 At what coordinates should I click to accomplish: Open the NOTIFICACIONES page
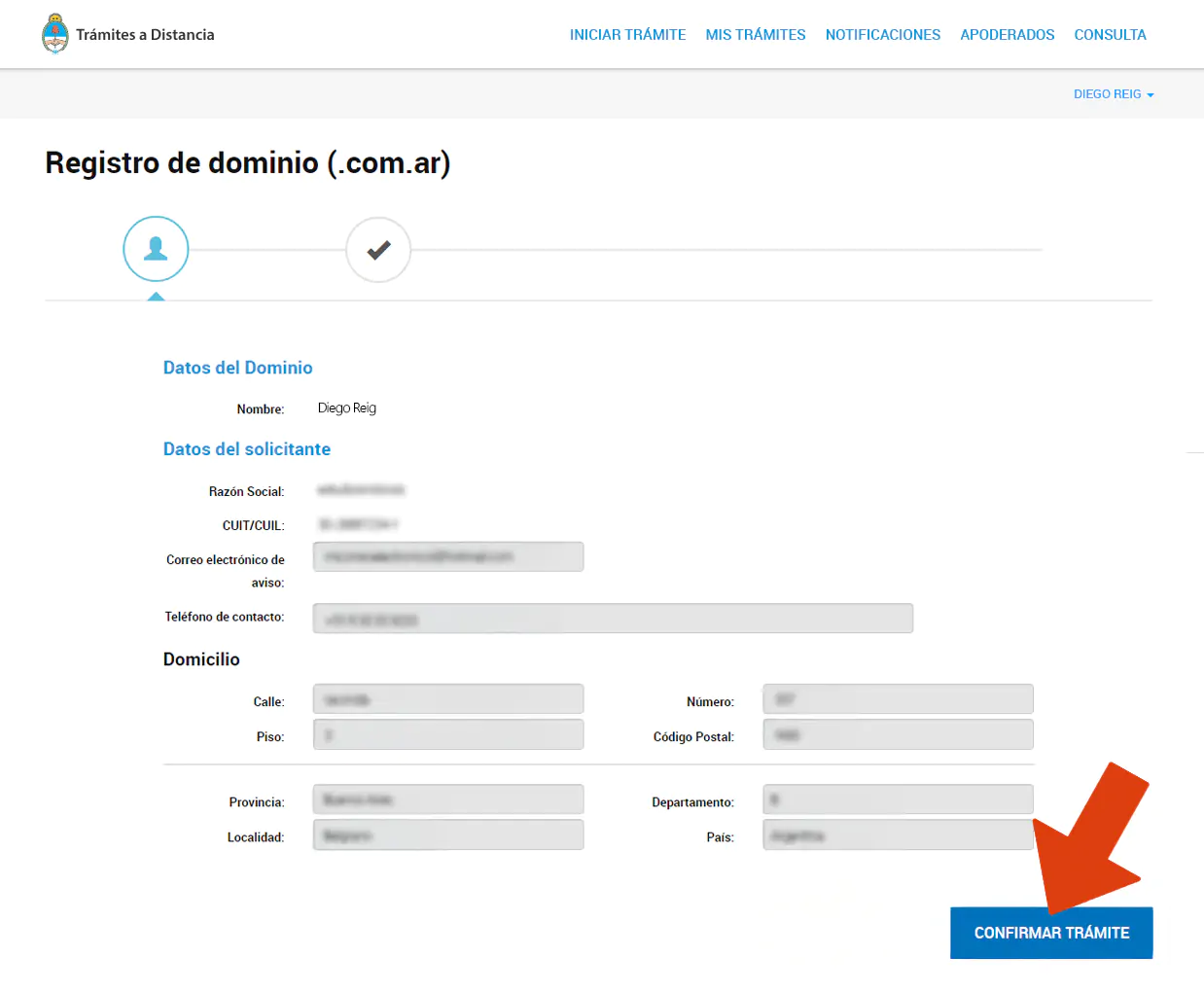point(882,34)
